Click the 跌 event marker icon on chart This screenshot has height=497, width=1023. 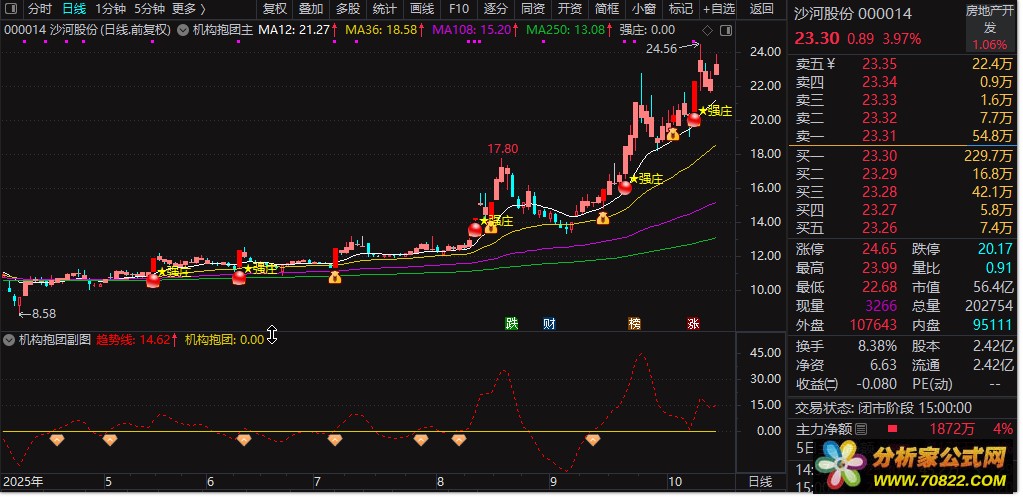pyautogui.click(x=512, y=323)
